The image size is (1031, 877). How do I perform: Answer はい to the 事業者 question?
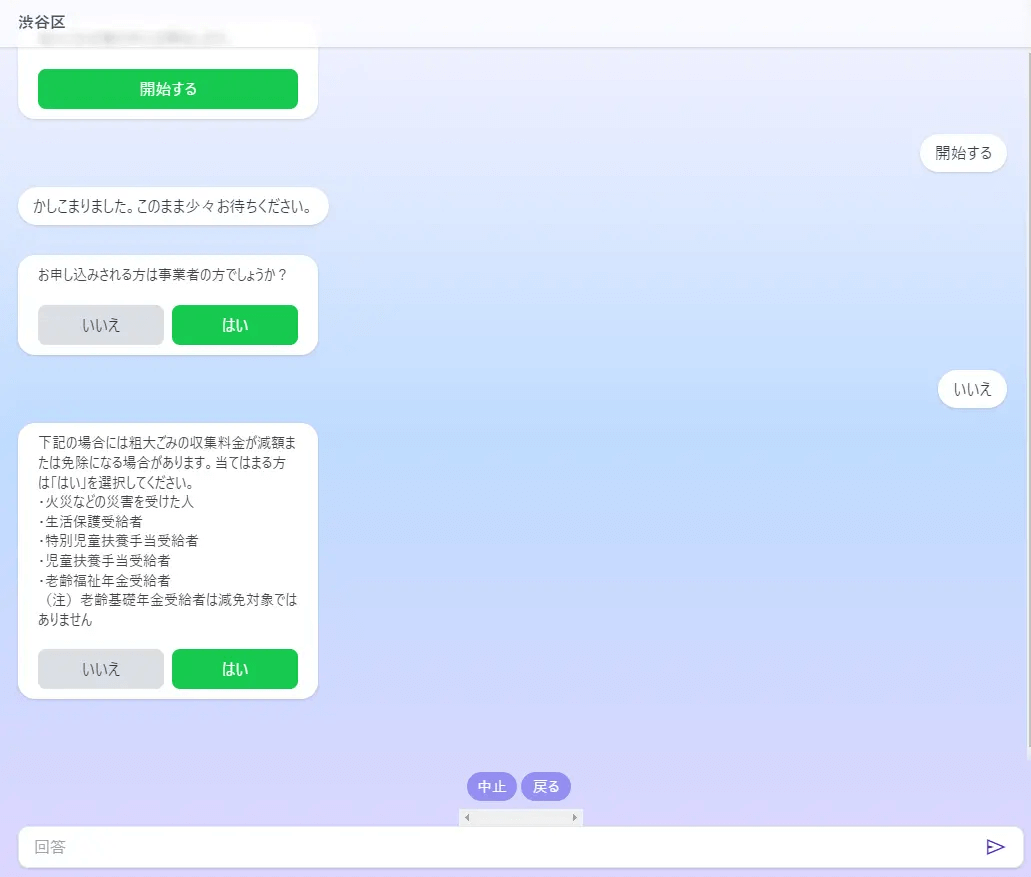point(235,325)
